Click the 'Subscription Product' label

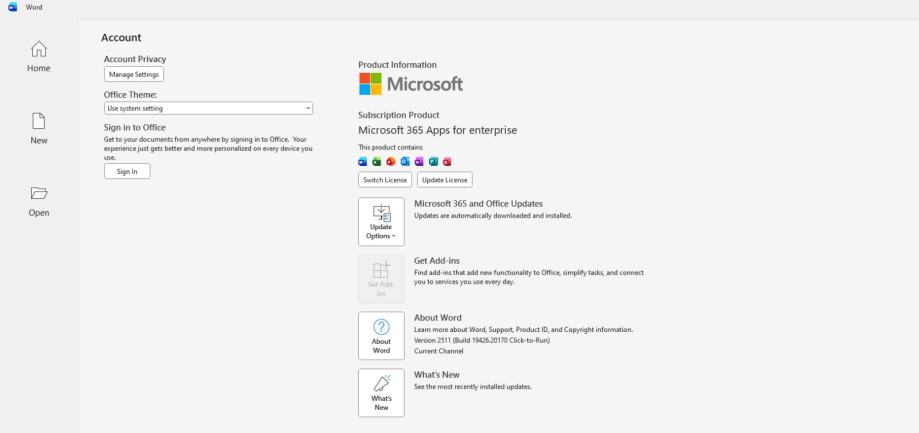coord(399,115)
